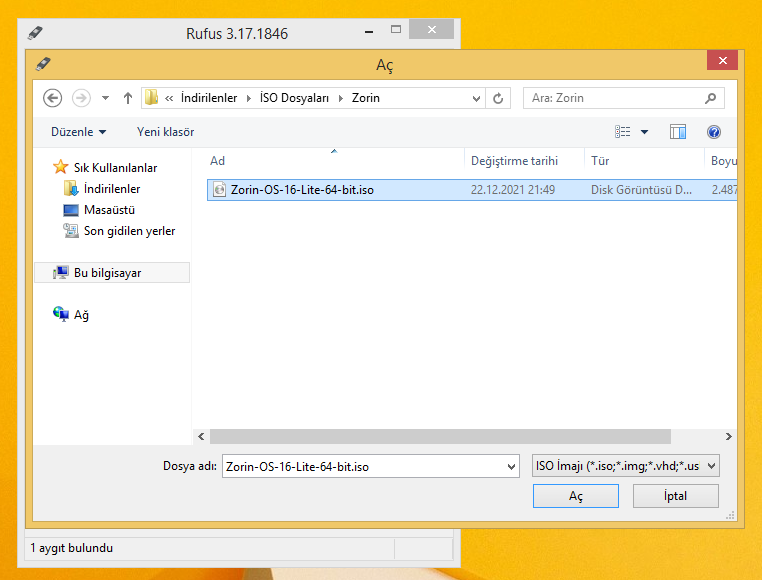This screenshot has width=762, height=580.
Task: Go forward in folder history
Action: 81,98
